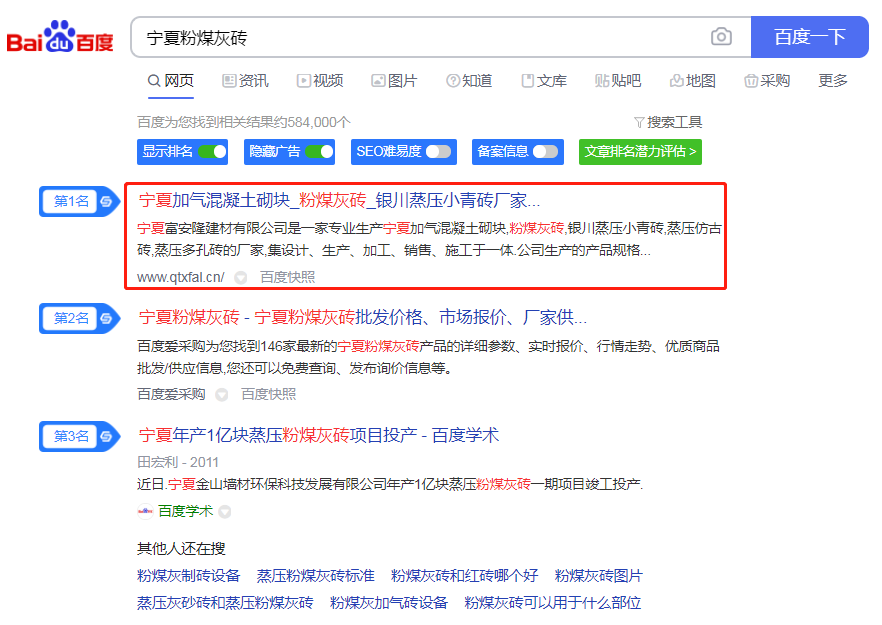Toggle the 显示排名 switch
Viewport: 882px width, 625px height.
(x=212, y=152)
